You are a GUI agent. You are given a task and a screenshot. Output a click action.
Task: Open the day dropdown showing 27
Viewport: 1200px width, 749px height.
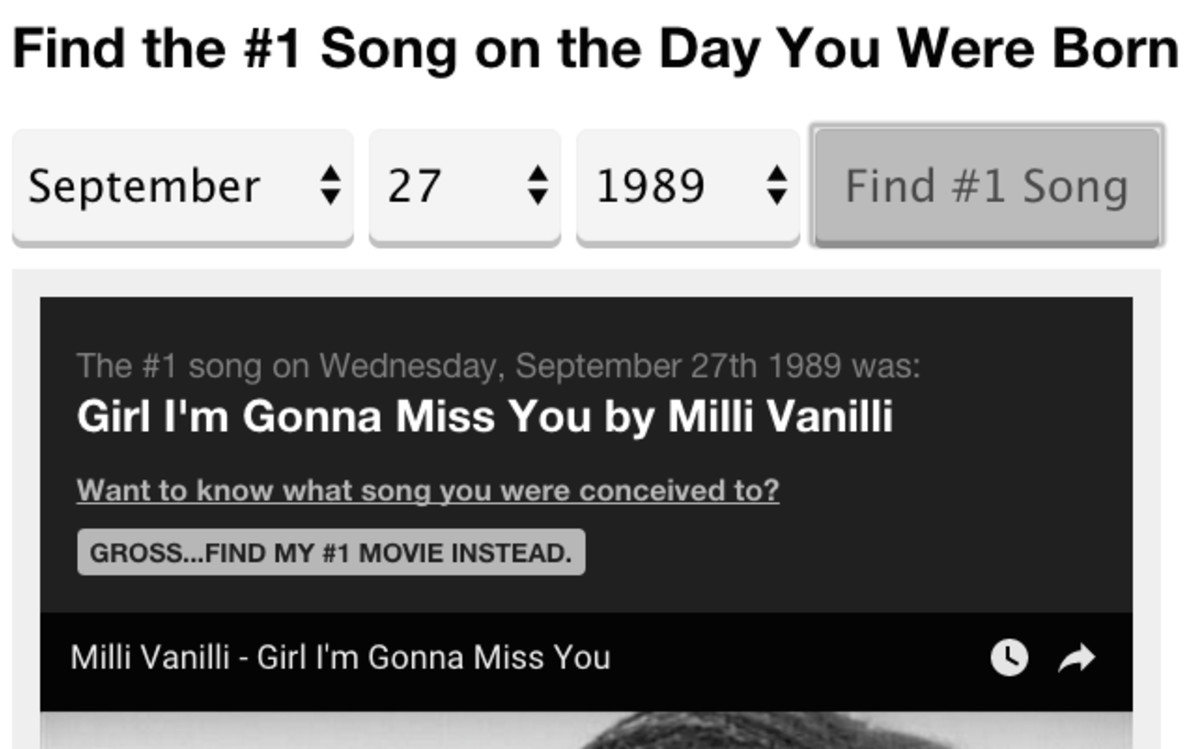point(464,186)
